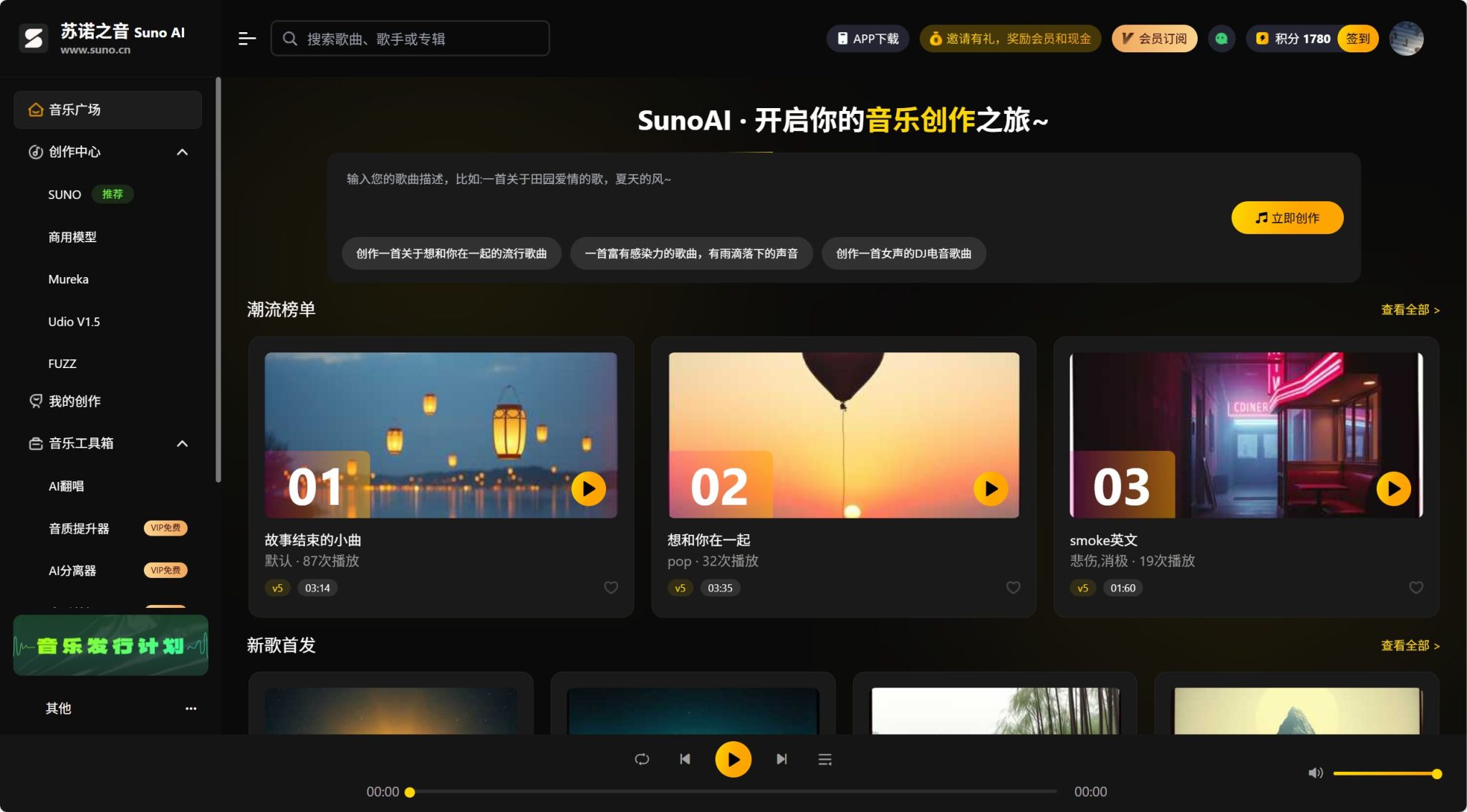Collapse the sidebar with the menu icon
The height and width of the screenshot is (812, 1467).
click(x=246, y=39)
